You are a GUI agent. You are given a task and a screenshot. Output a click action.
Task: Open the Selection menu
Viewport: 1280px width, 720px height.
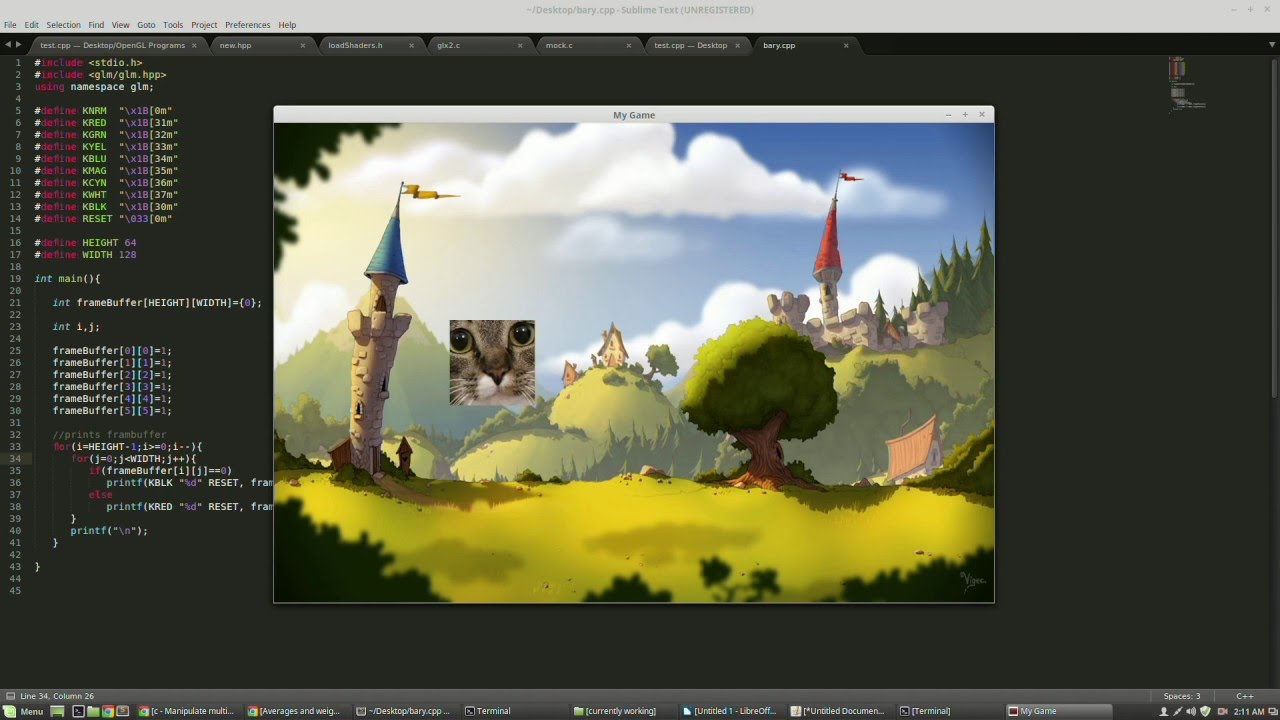63,24
